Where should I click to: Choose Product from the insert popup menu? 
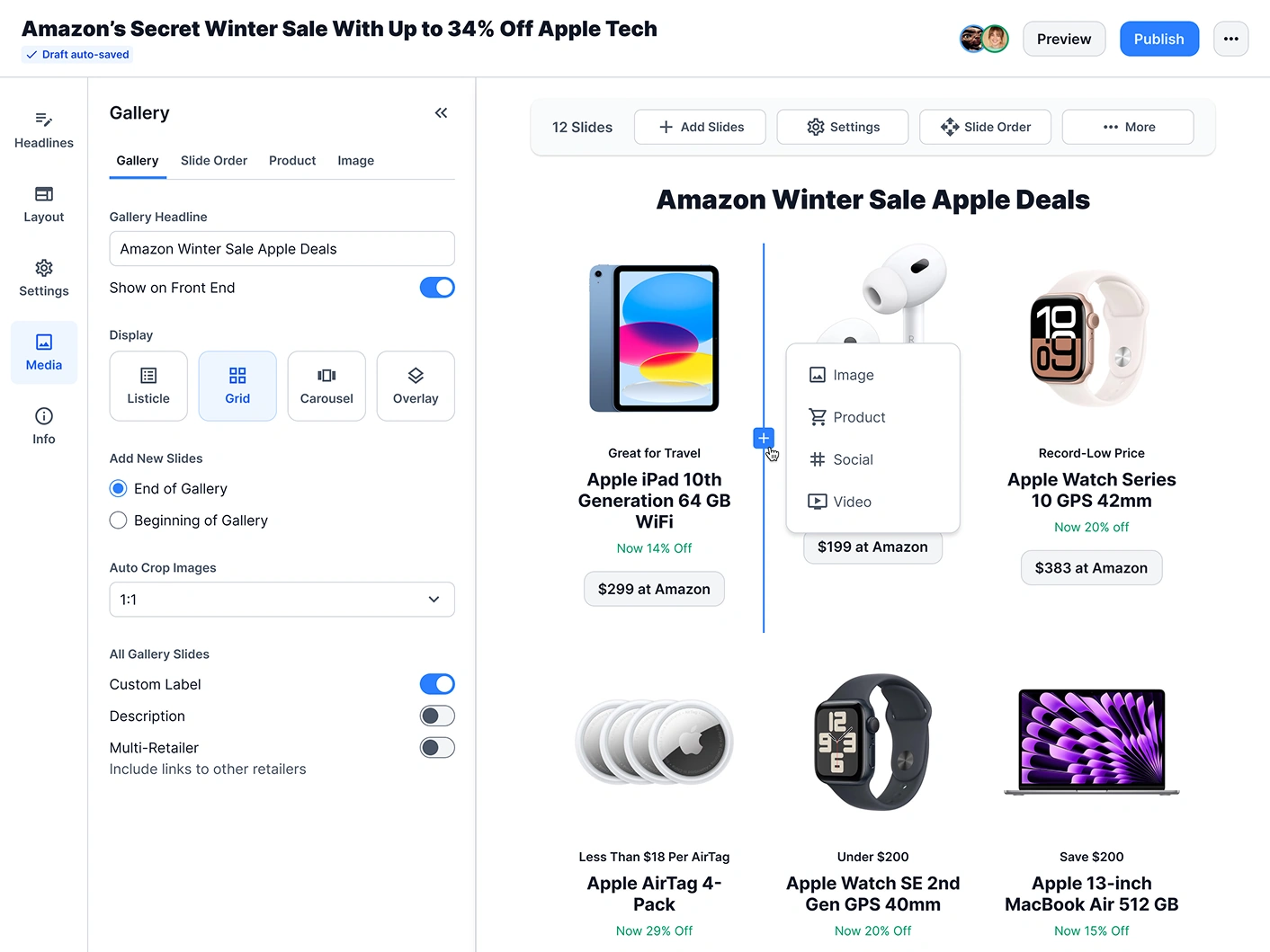859,417
